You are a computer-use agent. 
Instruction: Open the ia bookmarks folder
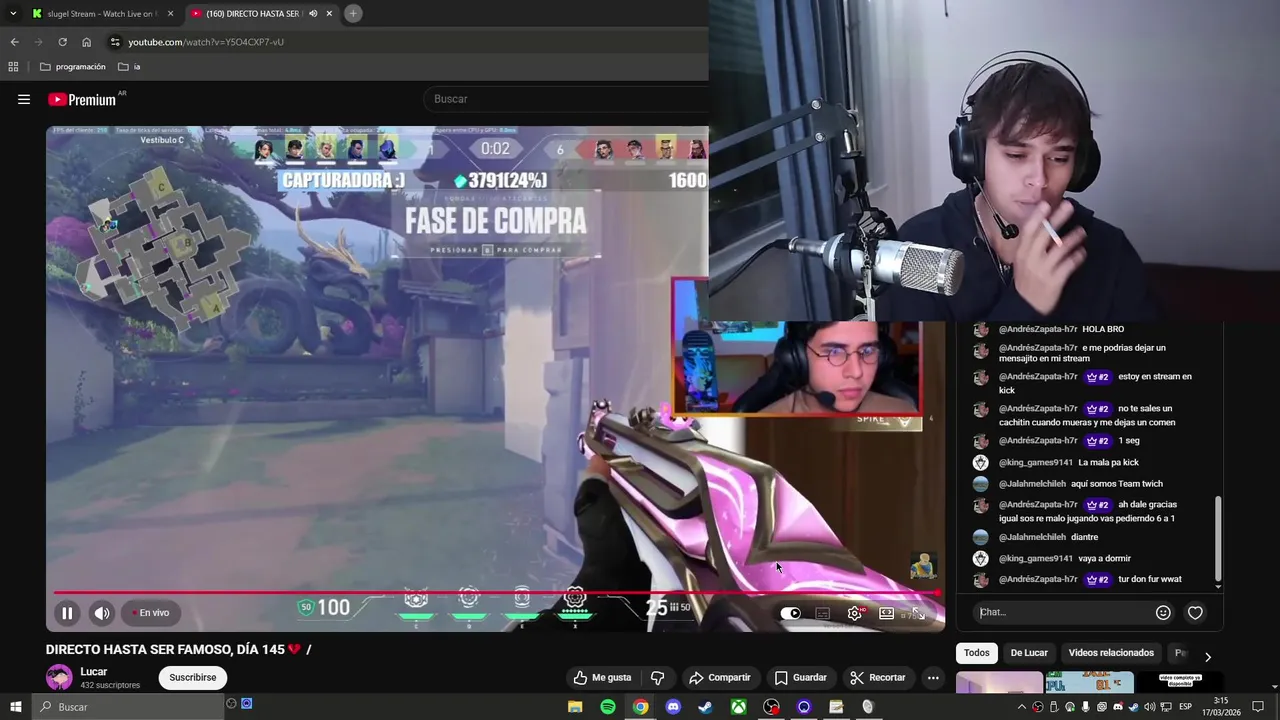click(x=129, y=67)
